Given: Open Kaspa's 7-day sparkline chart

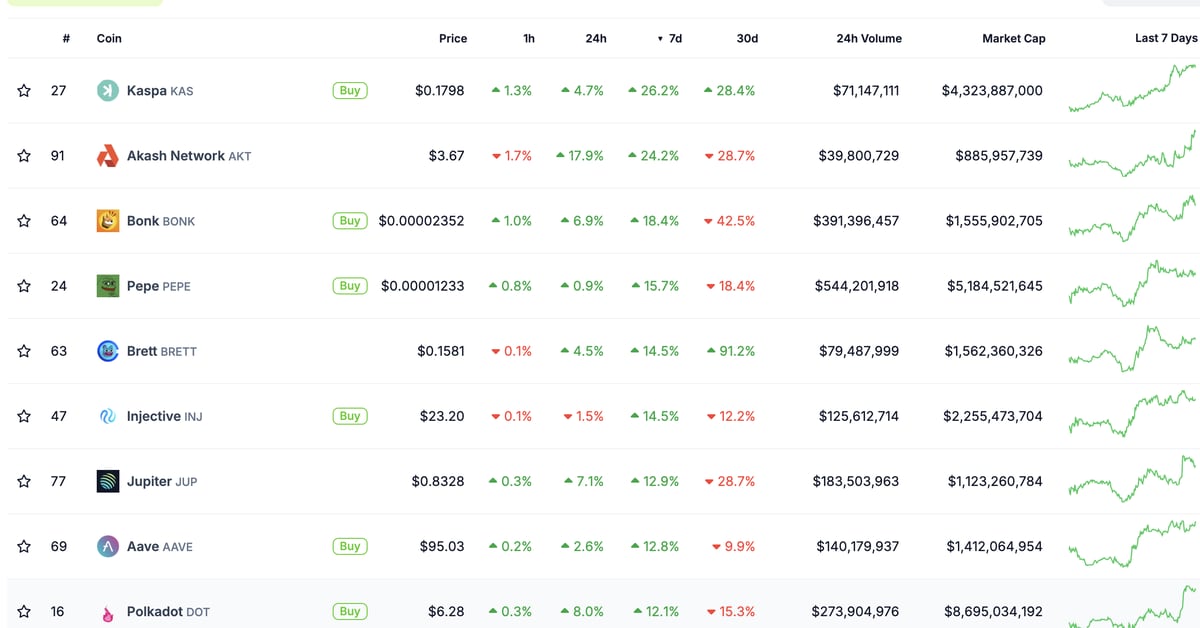Looking at the screenshot, I should click(1132, 90).
